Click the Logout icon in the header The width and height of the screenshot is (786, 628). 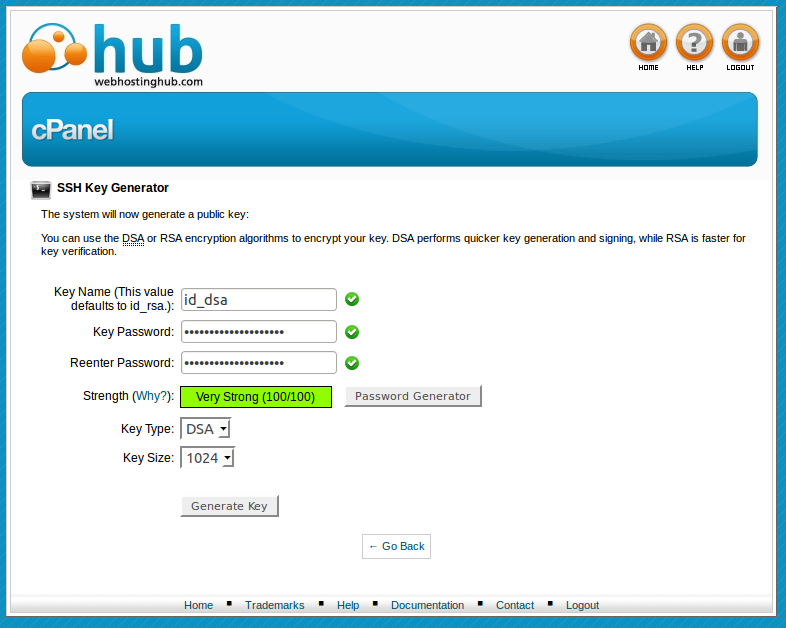point(740,43)
